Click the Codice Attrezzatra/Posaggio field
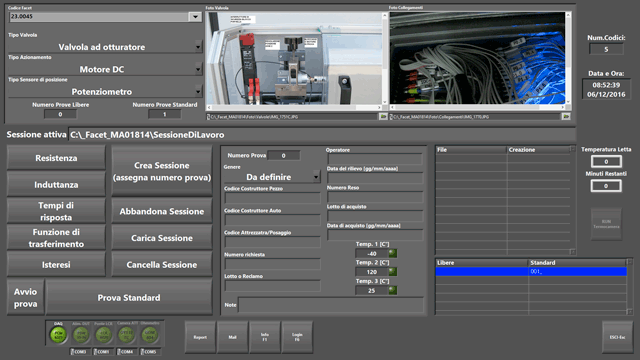Viewport: 640px width, 360px height. coord(272,242)
